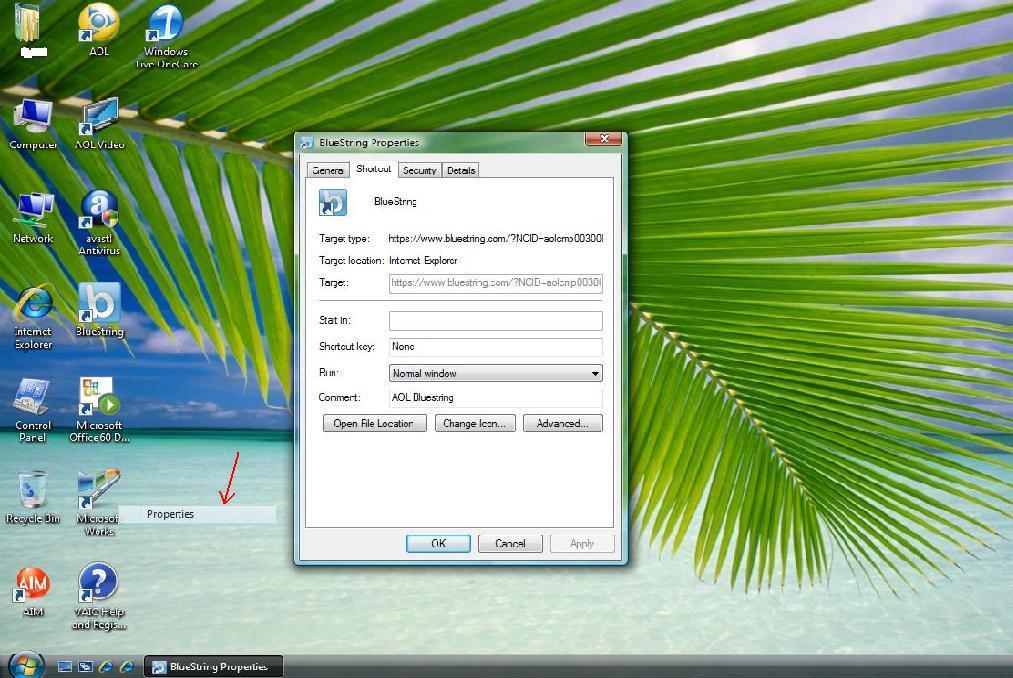Select the Microsoft Office 60 Day trial icon
The width and height of the screenshot is (1013, 678).
(x=99, y=410)
